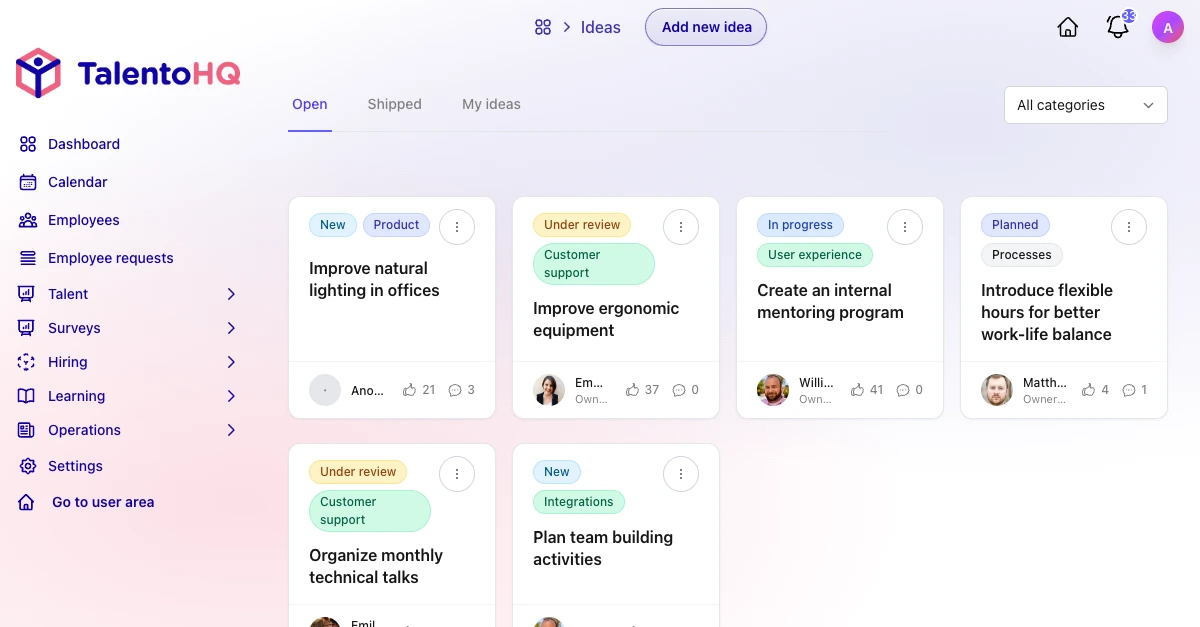Screen dimensions: 1200x627
Task: Click the Operations icon in sidebar
Action: click(28, 430)
